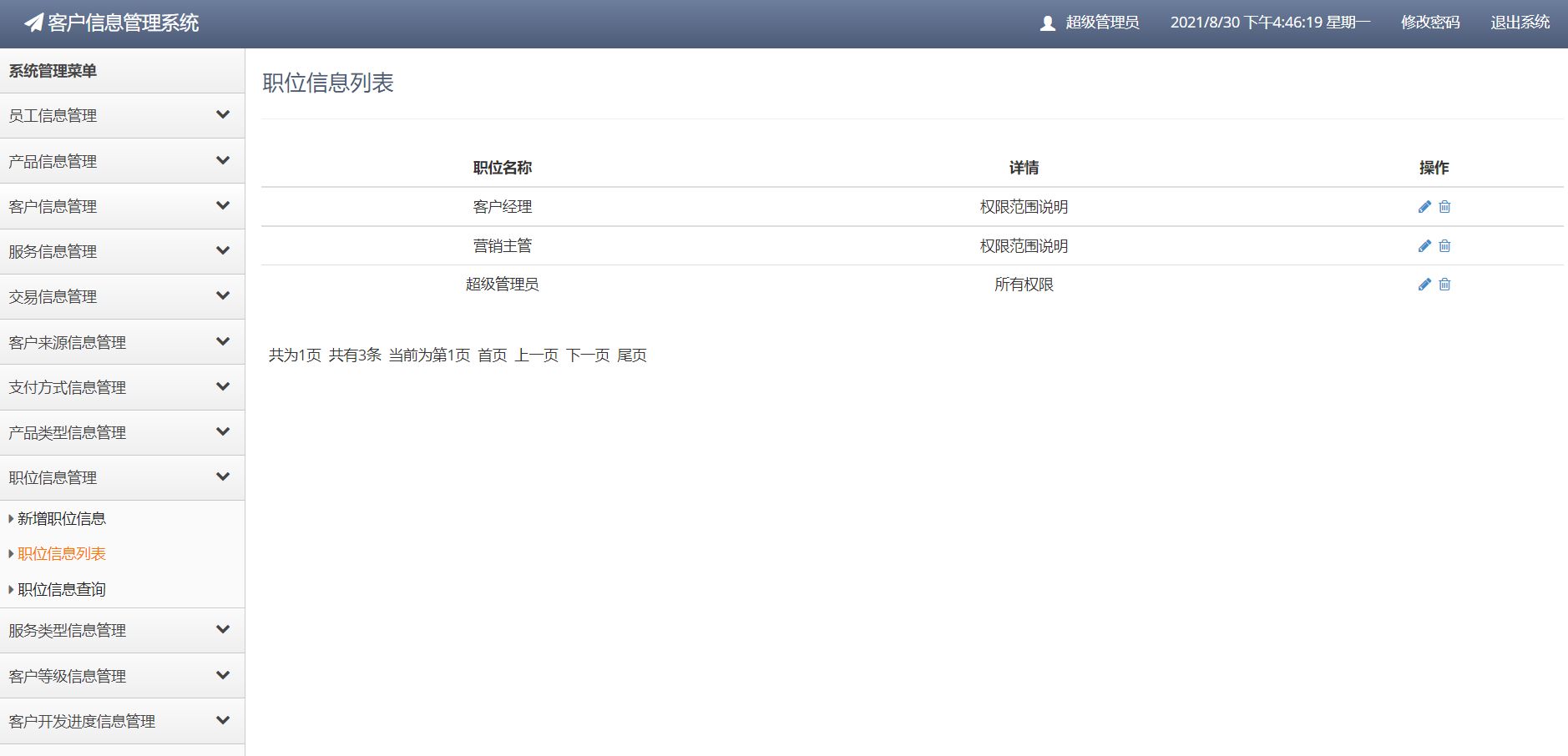This screenshot has height=756, width=1568.
Task: Open 职位信息查询 submenu item
Action: point(62,590)
